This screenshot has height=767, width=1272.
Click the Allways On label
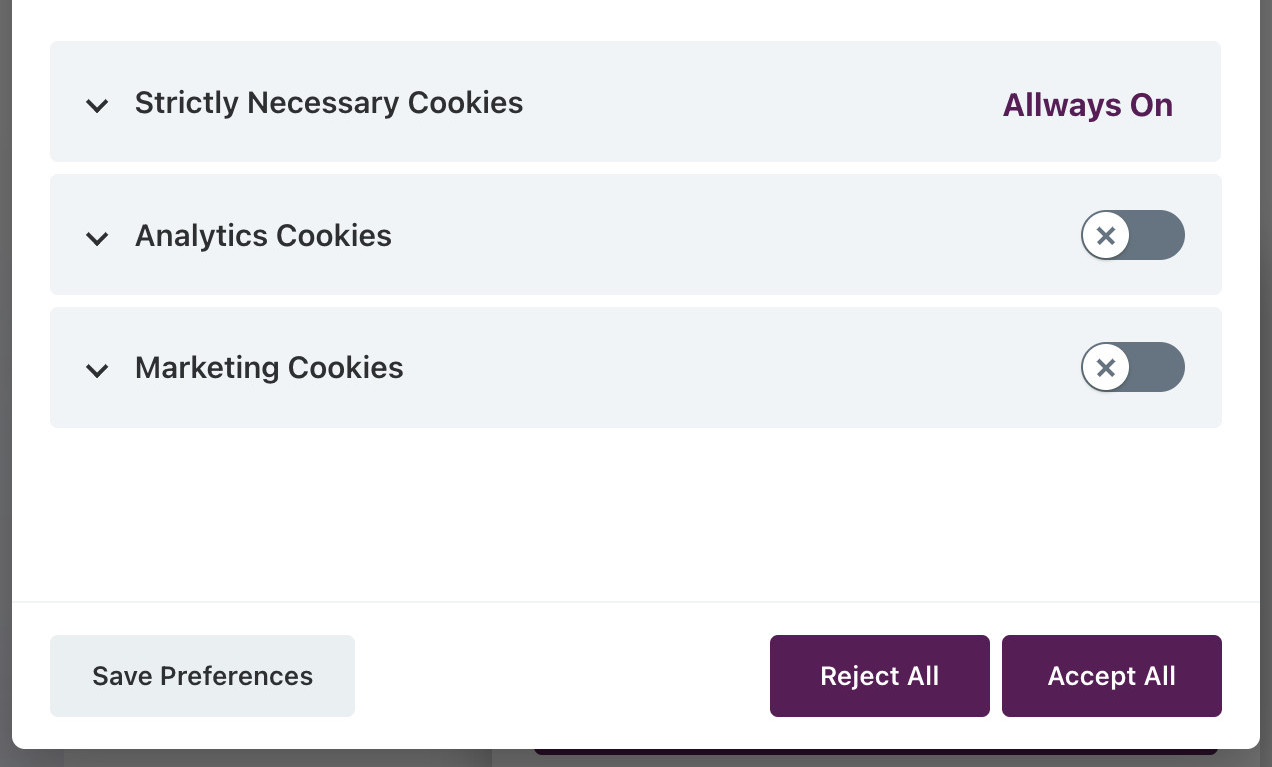click(1088, 105)
